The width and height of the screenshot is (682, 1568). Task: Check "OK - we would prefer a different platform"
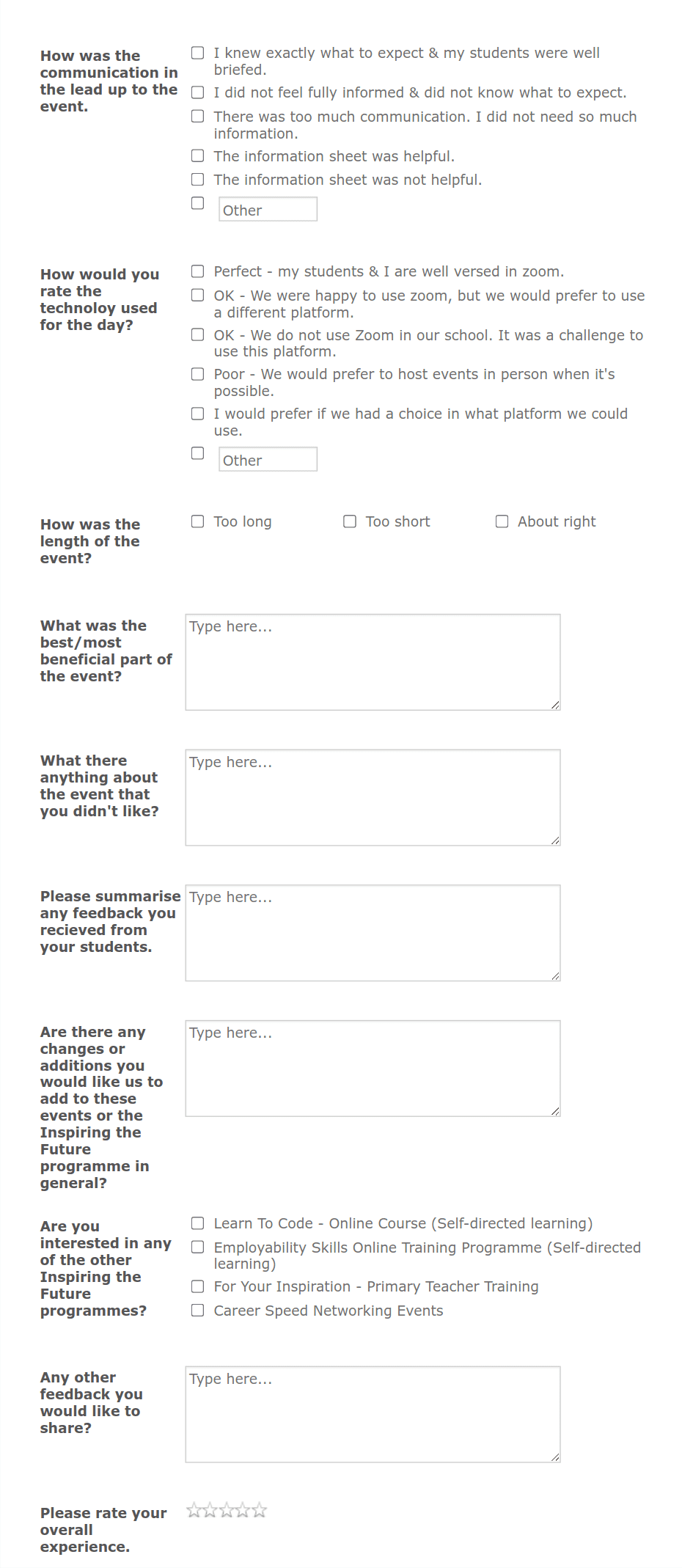[x=197, y=295]
